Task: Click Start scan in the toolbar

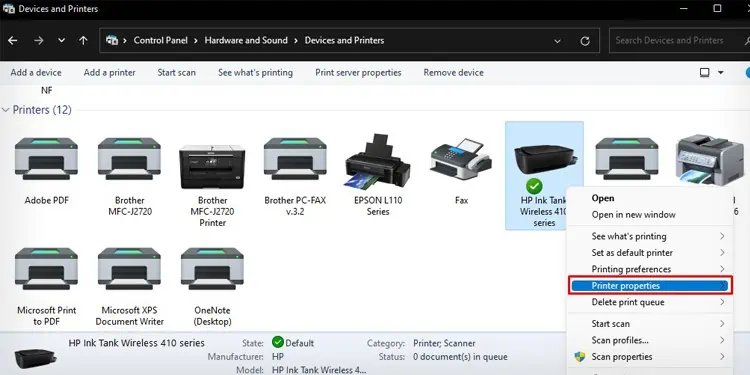Action: tap(176, 73)
